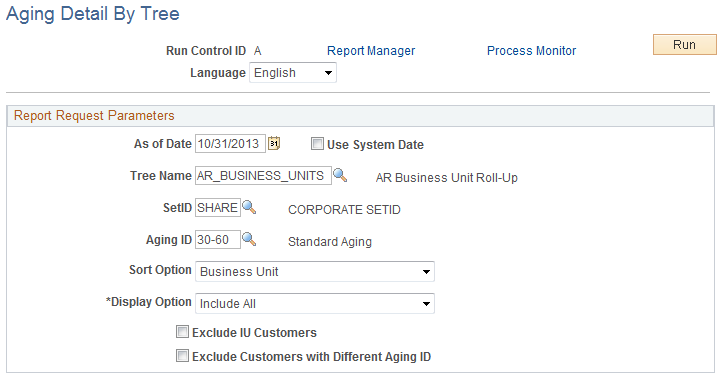Click the Aging ID text field
This screenshot has width=721, height=377.
pyautogui.click(x=218, y=240)
